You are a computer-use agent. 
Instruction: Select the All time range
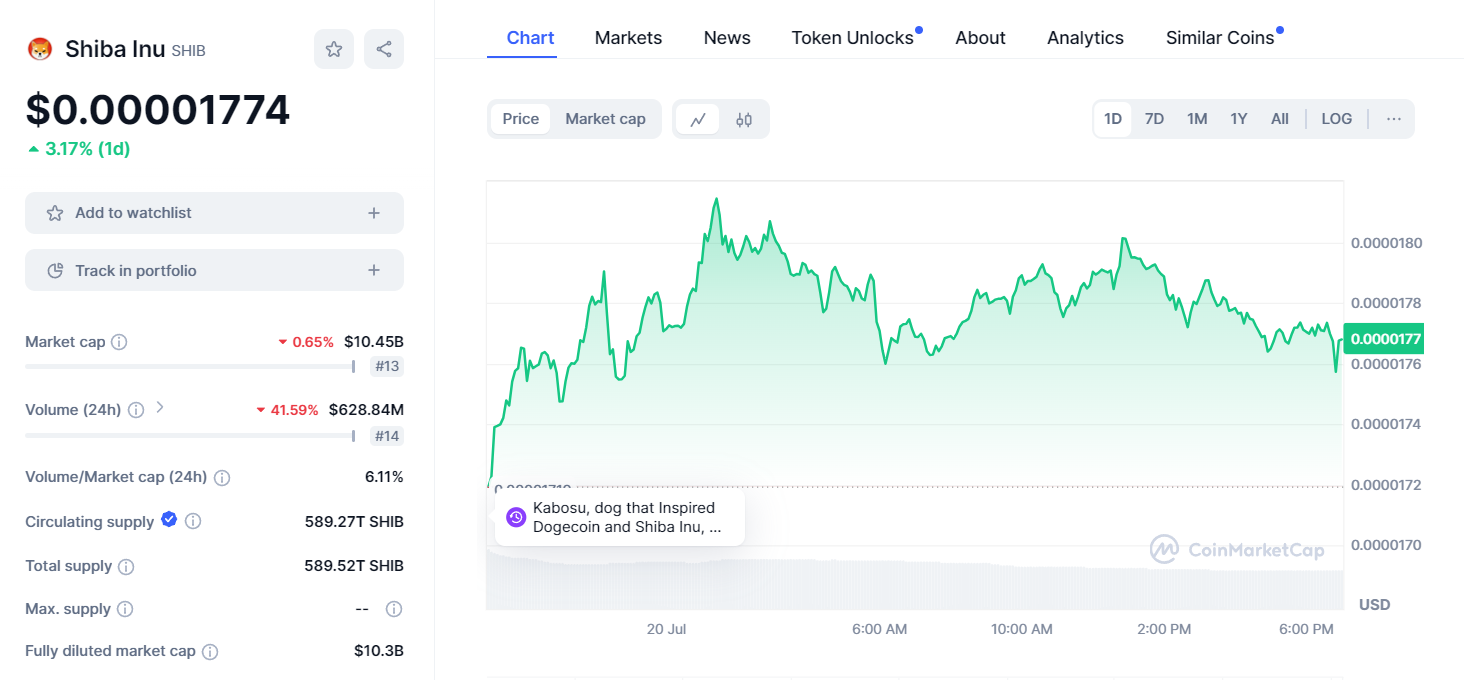(x=1280, y=119)
